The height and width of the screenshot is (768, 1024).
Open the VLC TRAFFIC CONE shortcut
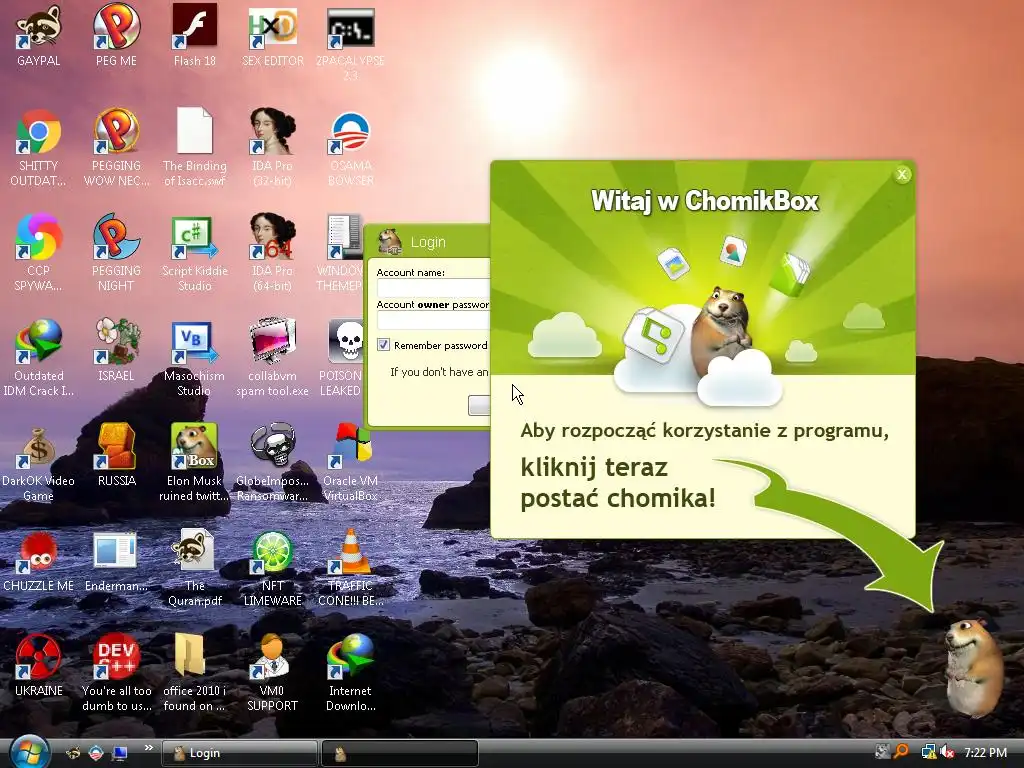[x=350, y=568]
